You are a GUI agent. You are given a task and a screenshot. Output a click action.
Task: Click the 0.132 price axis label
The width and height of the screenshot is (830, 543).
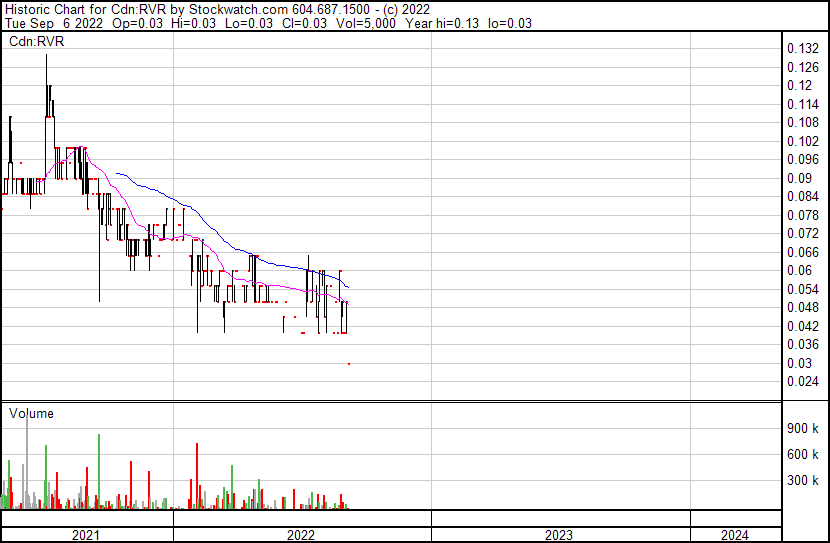(x=803, y=49)
